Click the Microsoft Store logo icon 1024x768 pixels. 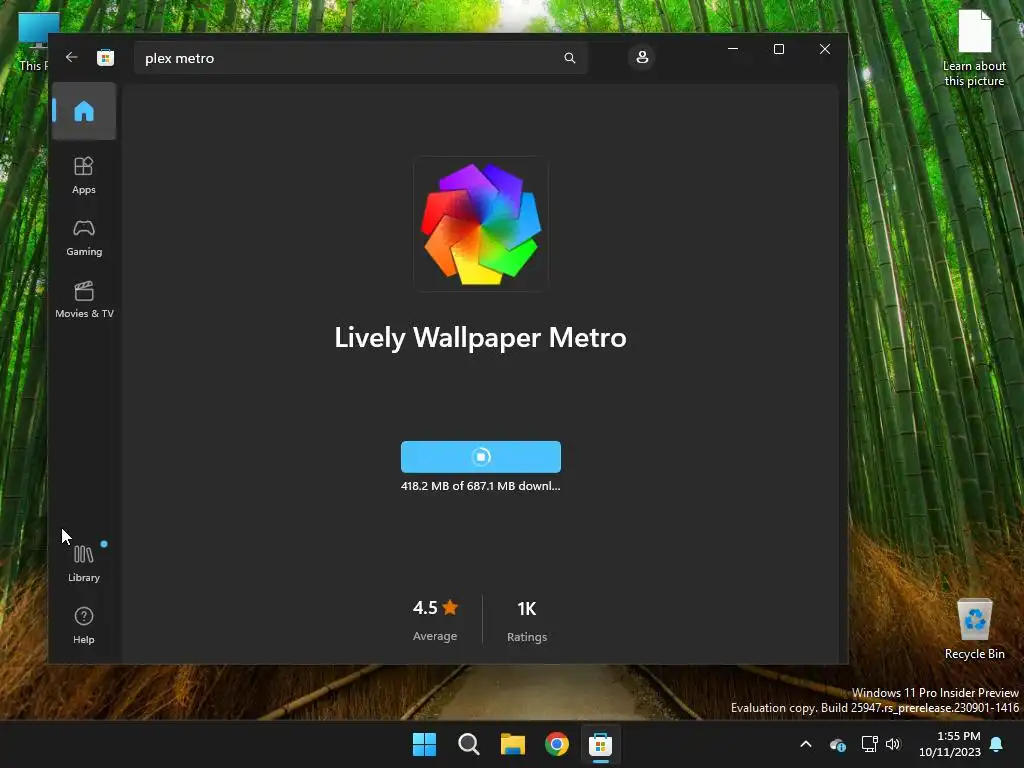click(x=105, y=57)
